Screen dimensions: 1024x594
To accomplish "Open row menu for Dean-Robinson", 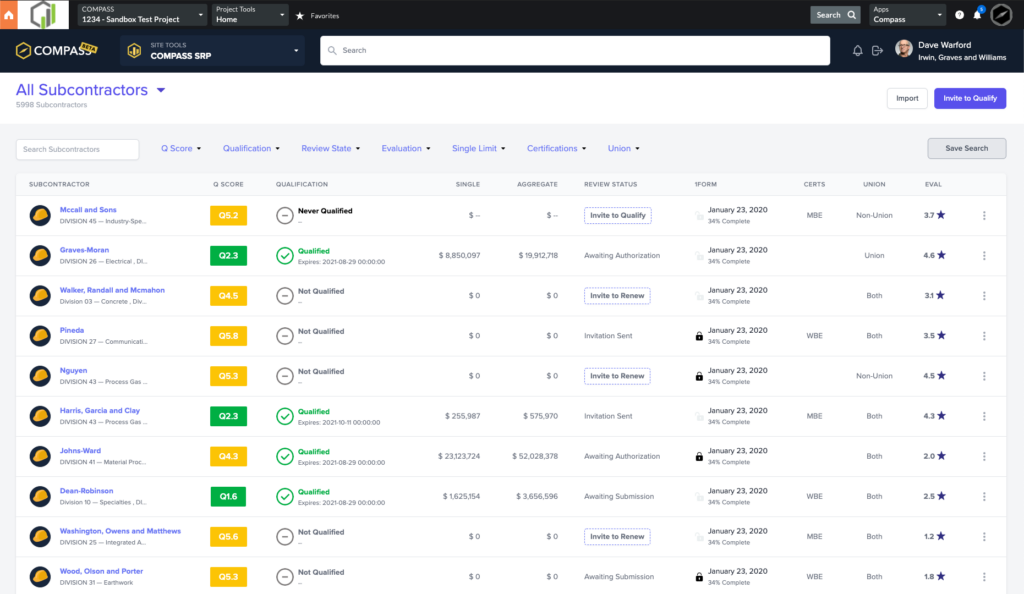I will [984, 497].
